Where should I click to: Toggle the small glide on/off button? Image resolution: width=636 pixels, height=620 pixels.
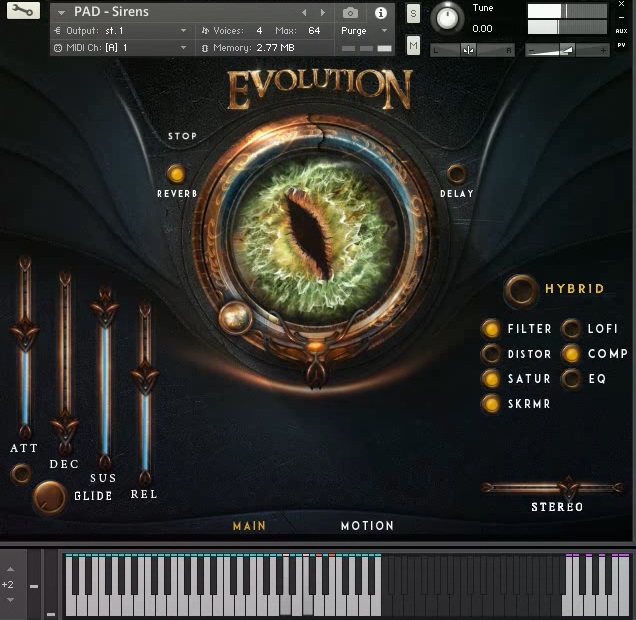pyautogui.click(x=21, y=473)
